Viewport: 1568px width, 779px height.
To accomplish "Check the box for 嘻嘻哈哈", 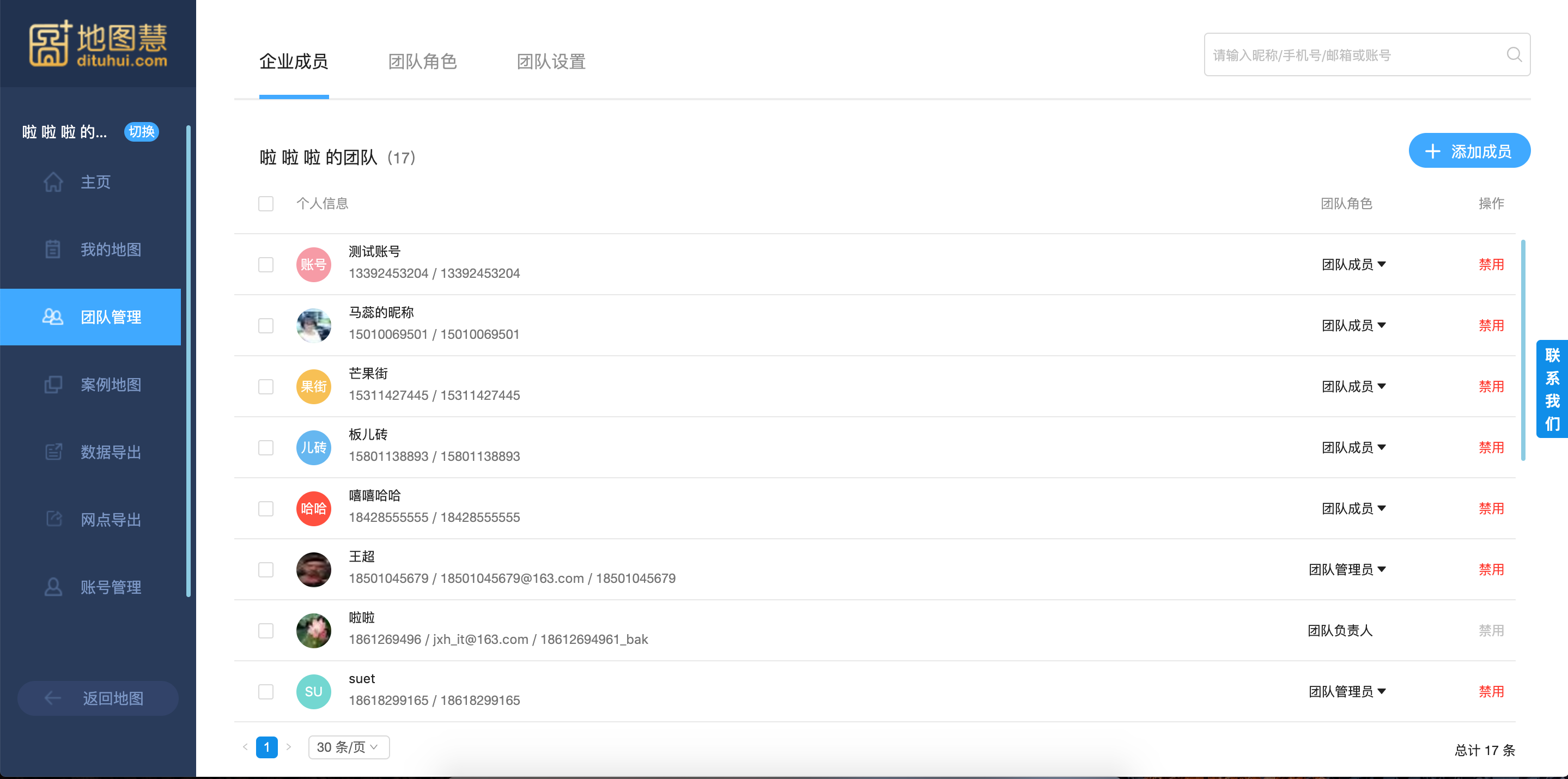I will 265,509.
